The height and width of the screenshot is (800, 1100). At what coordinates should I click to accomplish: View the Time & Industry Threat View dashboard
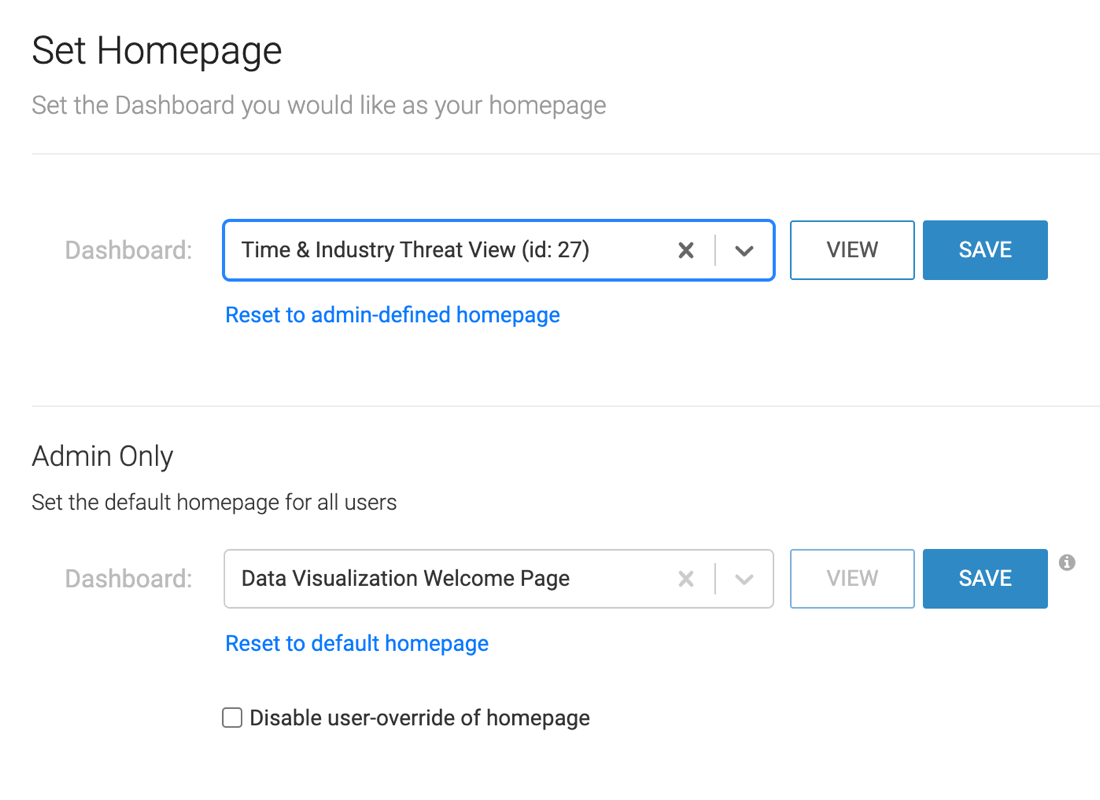pos(852,250)
